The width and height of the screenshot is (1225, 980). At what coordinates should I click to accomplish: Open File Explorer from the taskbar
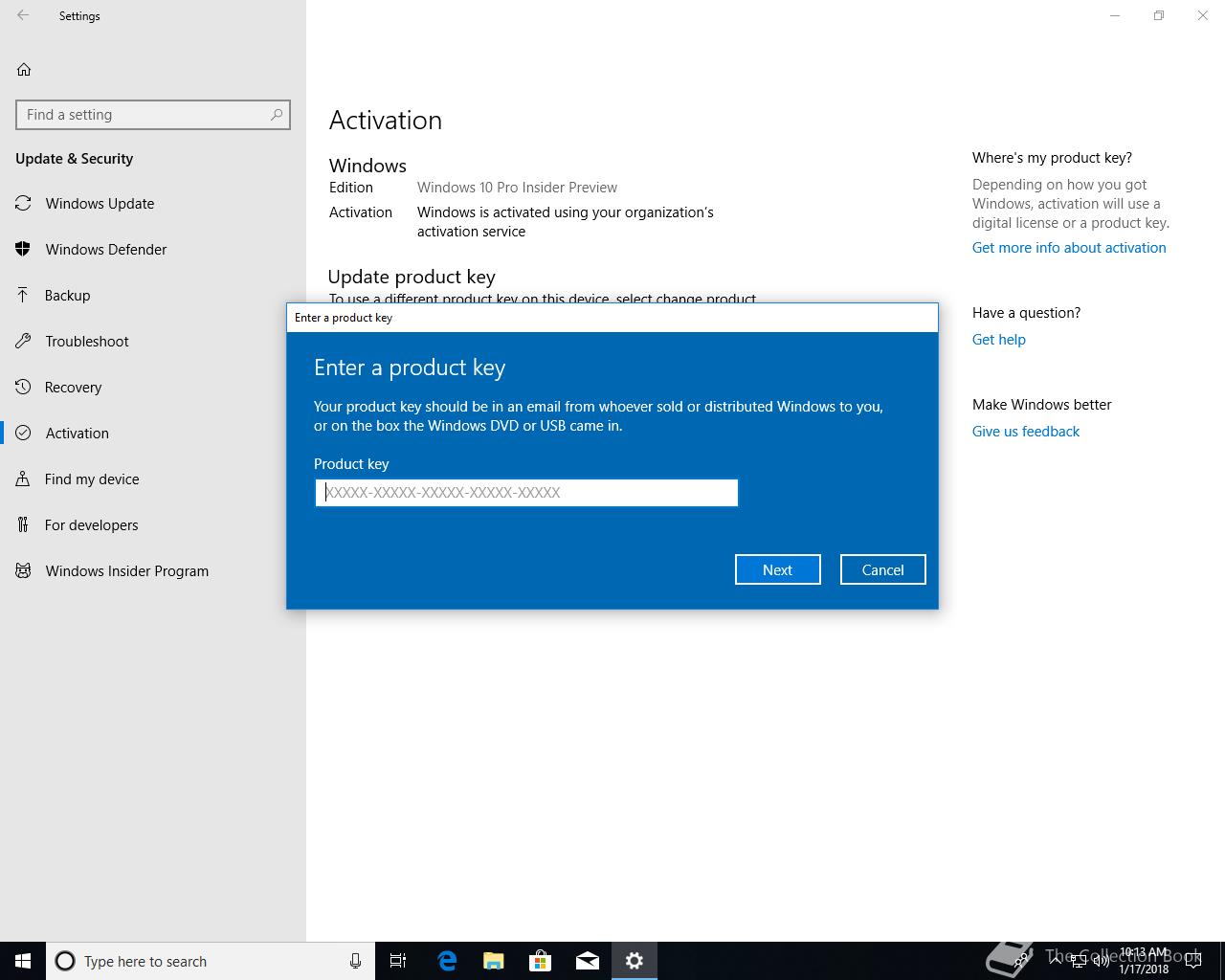[494, 961]
